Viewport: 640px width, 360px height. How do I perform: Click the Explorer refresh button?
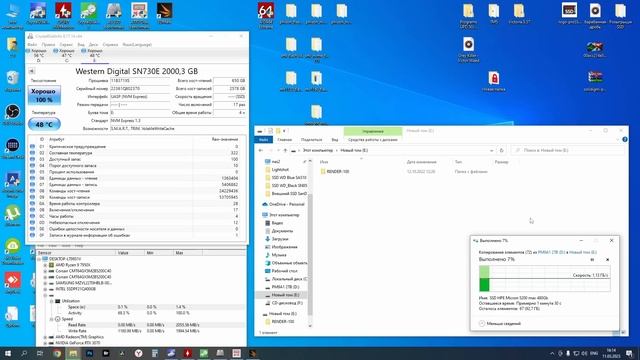(502, 150)
